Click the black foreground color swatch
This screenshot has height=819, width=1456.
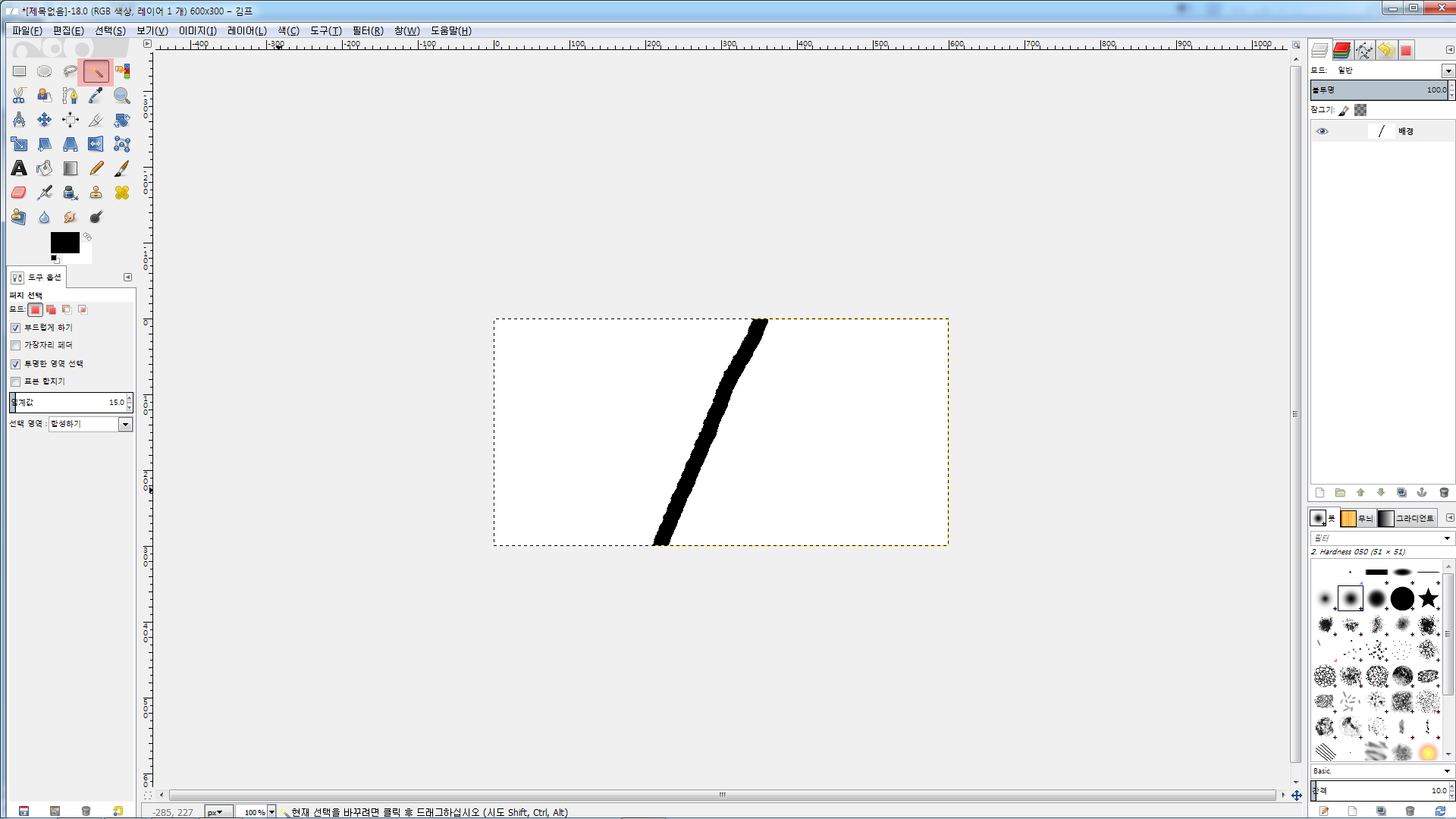click(x=65, y=243)
